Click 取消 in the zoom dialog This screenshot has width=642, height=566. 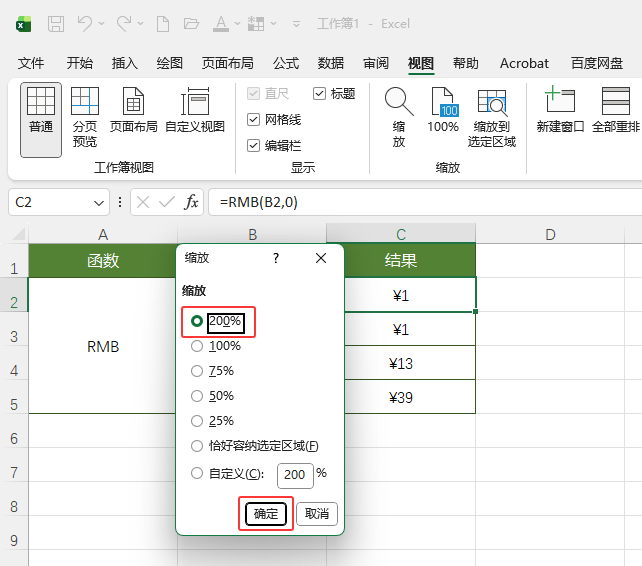(316, 514)
